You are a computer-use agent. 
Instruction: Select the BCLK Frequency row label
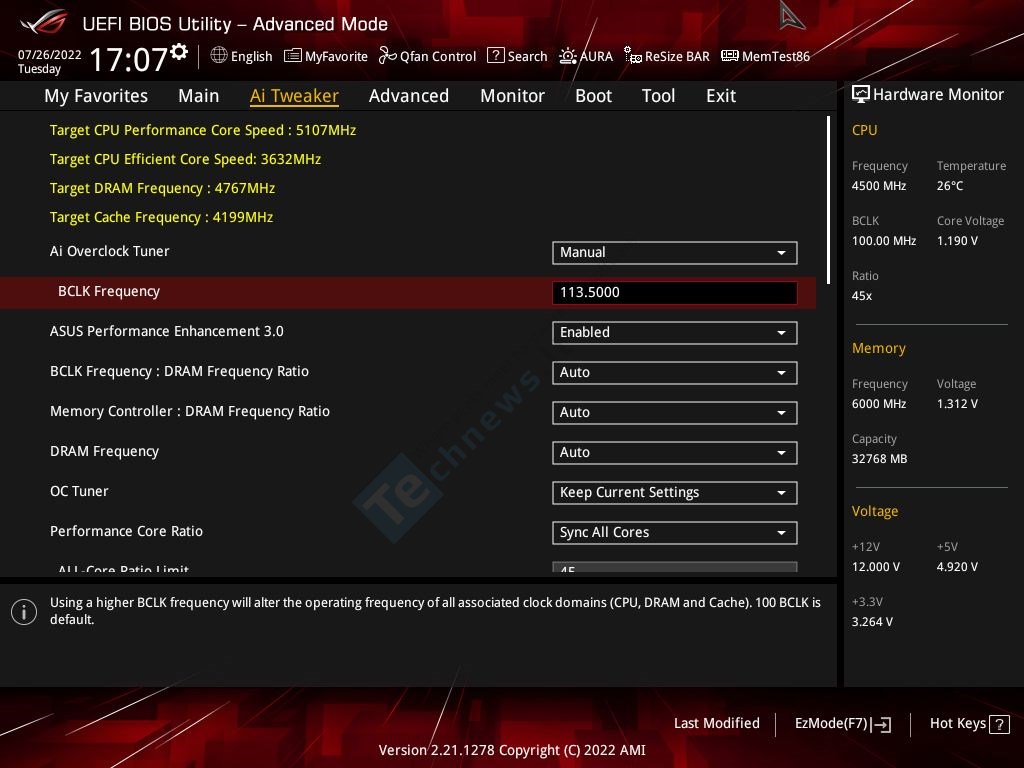click(x=108, y=291)
